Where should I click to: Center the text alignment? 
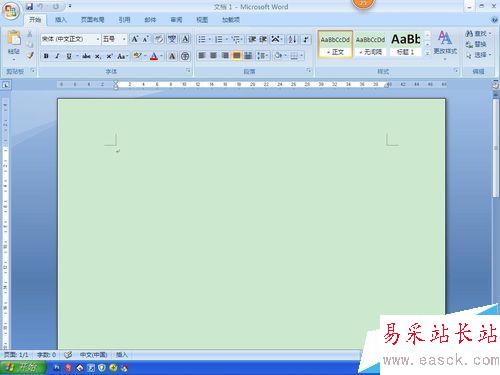pos(213,55)
